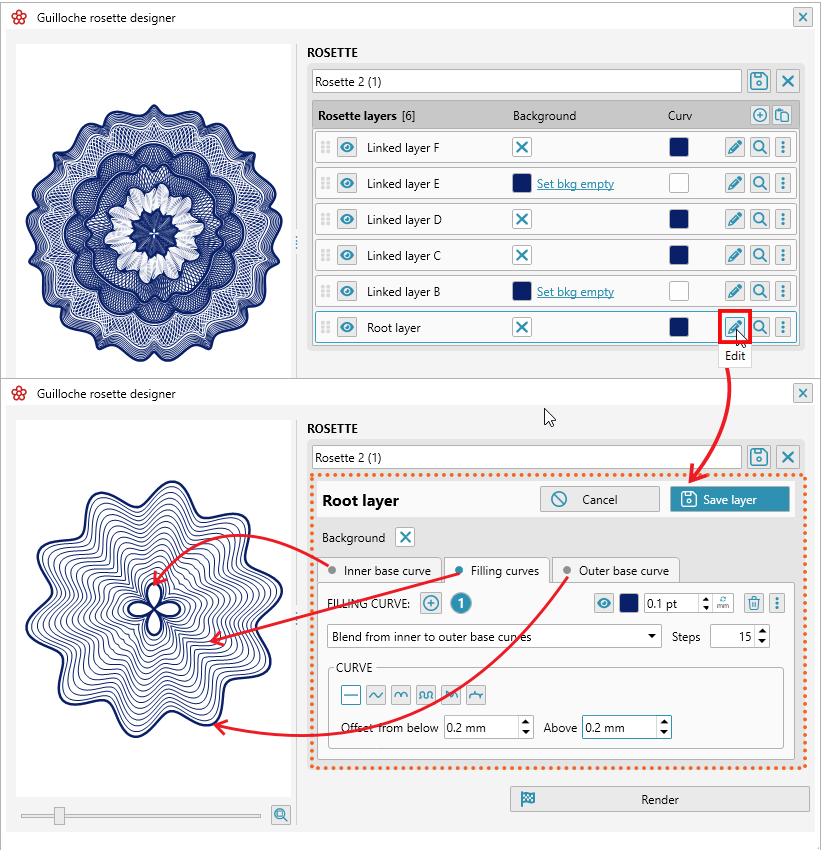
Task: Toggle the filling curve visibility eye
Action: click(x=605, y=603)
